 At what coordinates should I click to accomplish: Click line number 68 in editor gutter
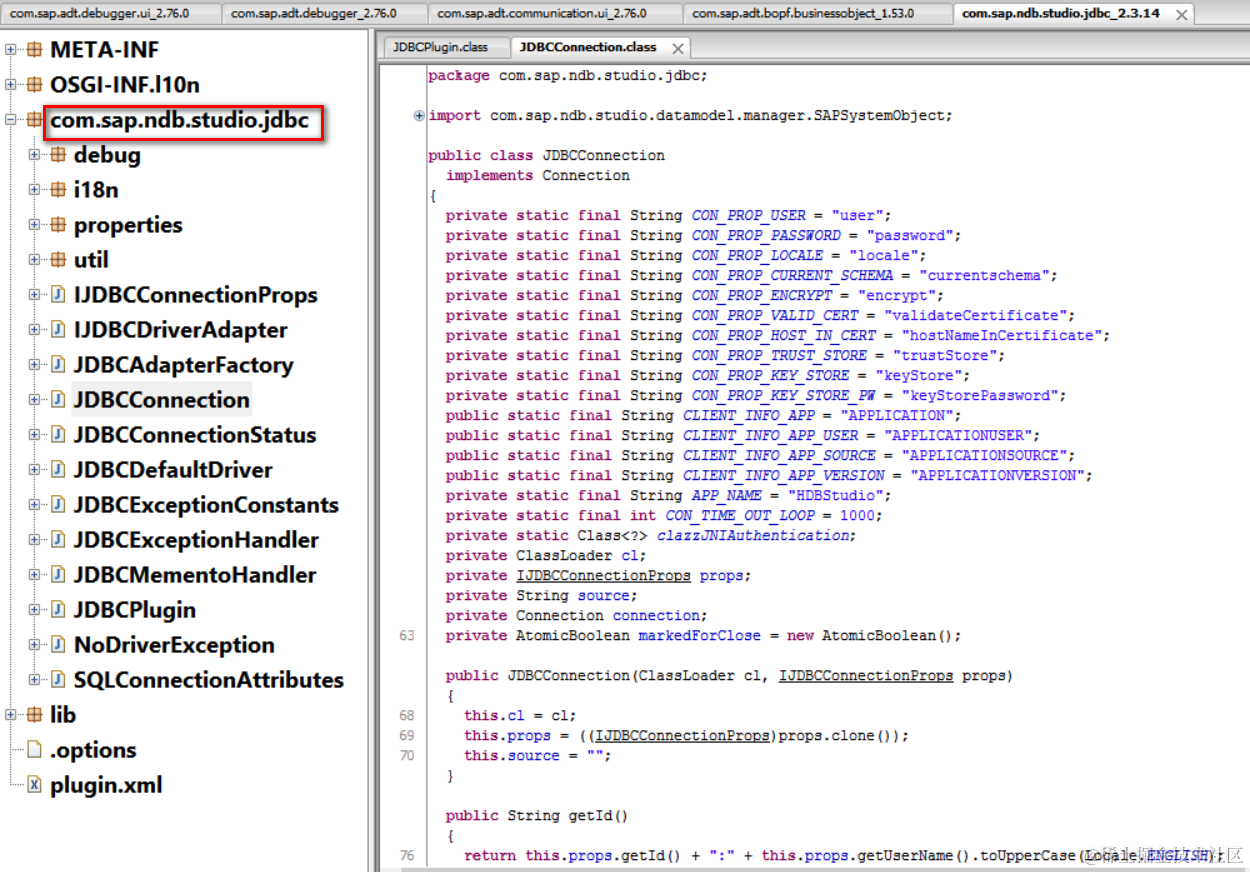(406, 716)
